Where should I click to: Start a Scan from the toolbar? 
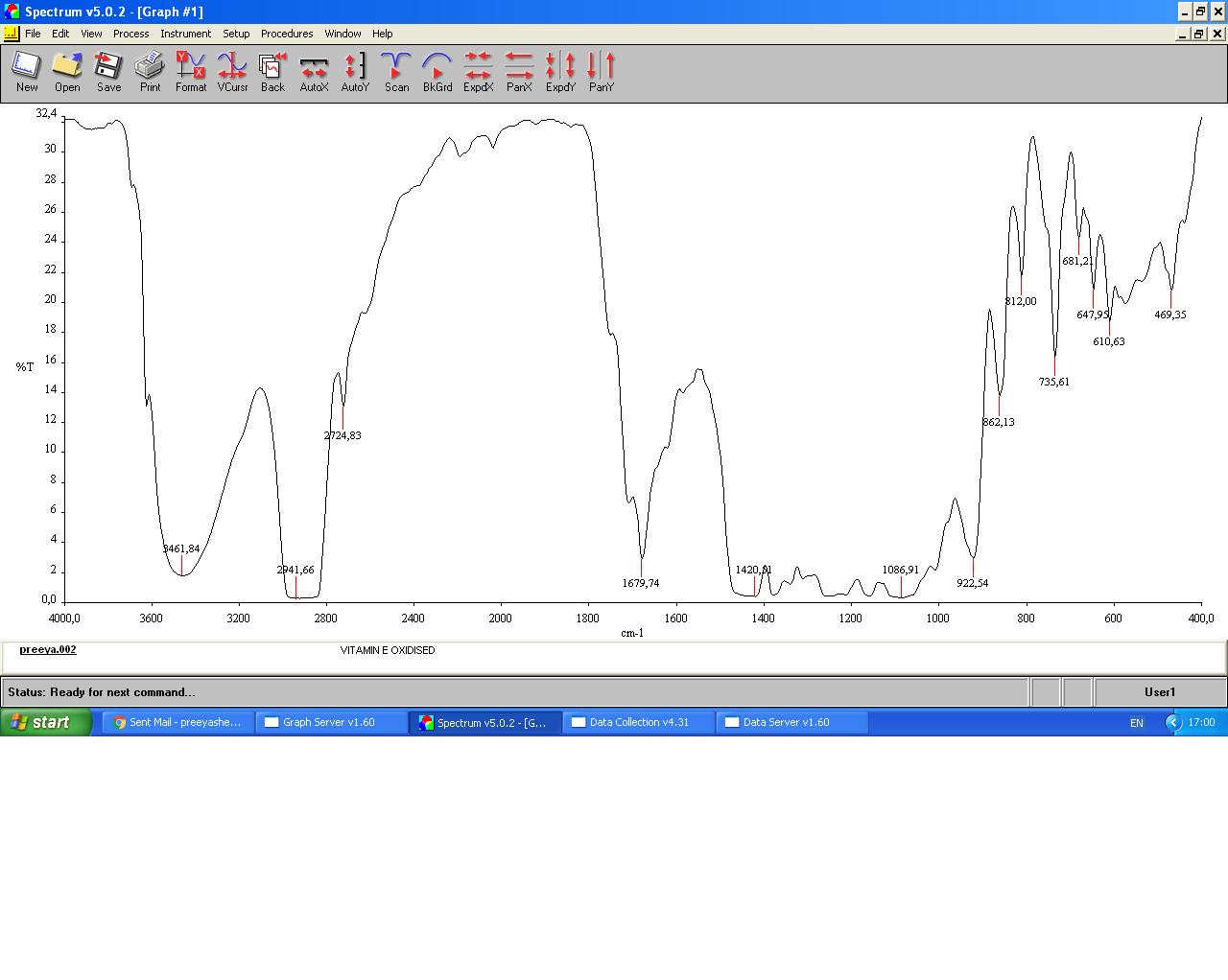click(x=396, y=73)
